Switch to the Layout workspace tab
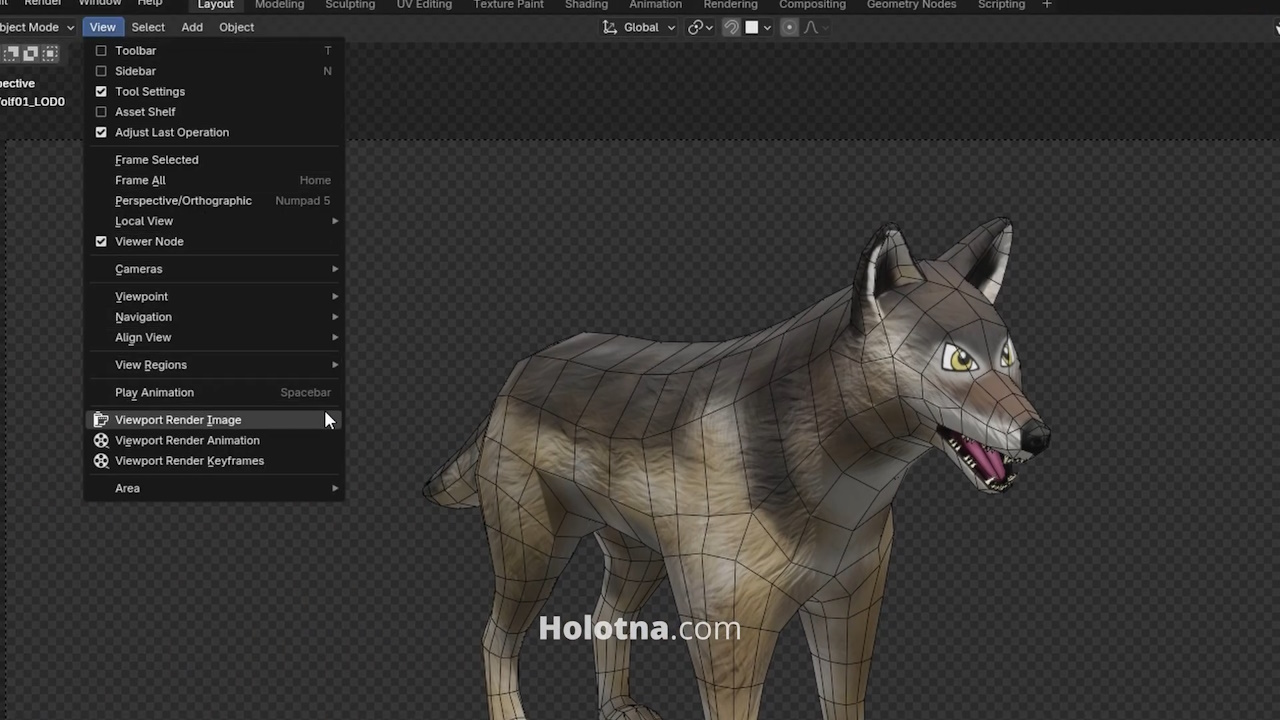 (x=215, y=5)
